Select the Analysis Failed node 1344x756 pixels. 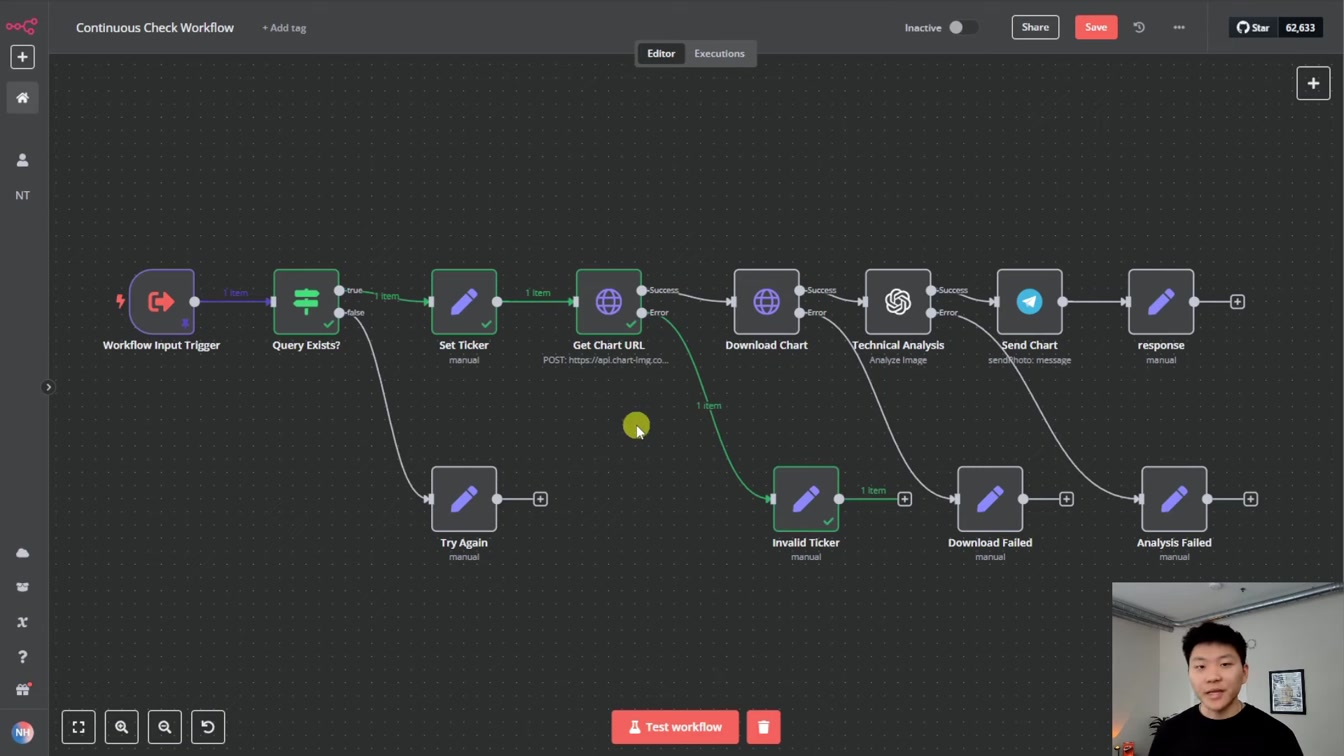pos(1174,499)
